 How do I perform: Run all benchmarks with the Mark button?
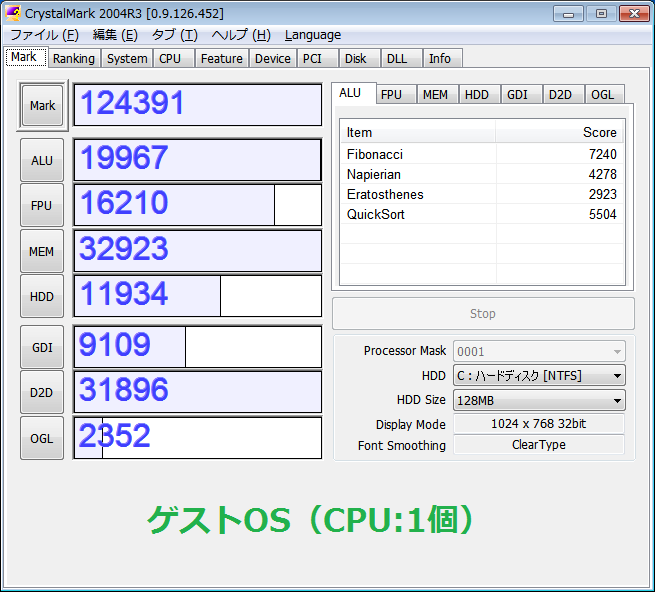coord(42,105)
